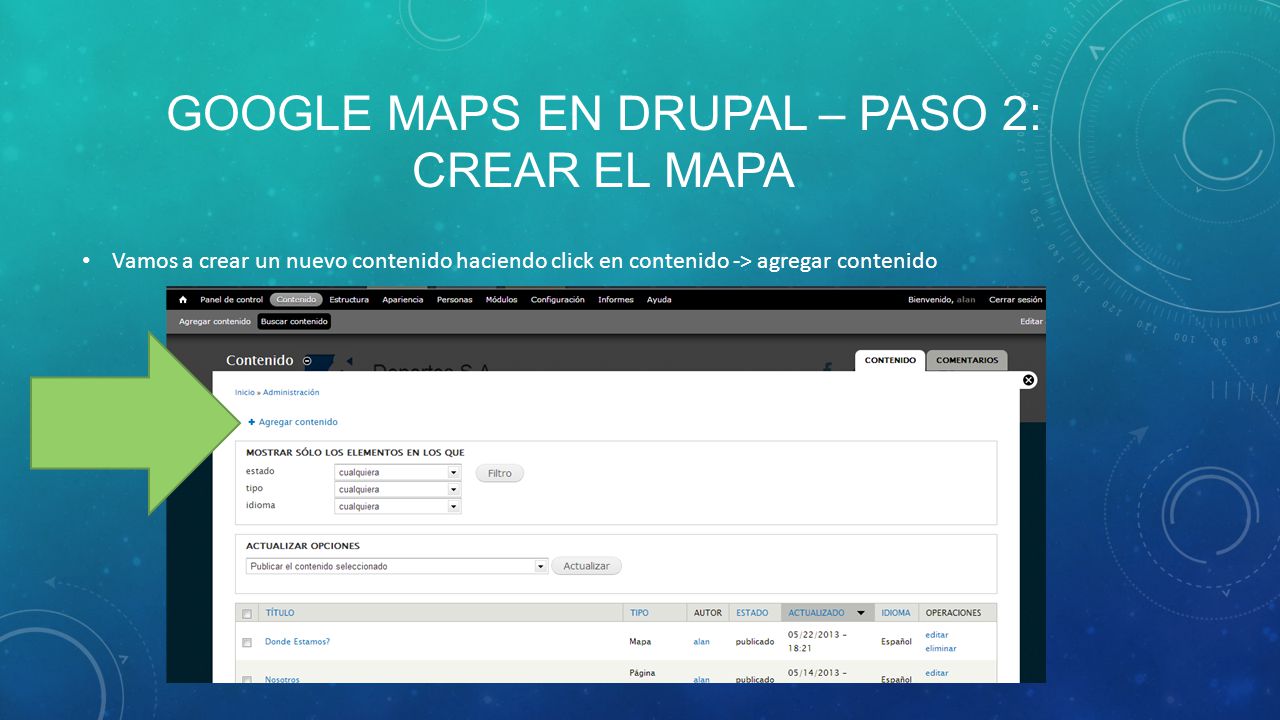Open the Personas menu
Image resolution: width=1280 pixels, height=720 pixels.
455,300
